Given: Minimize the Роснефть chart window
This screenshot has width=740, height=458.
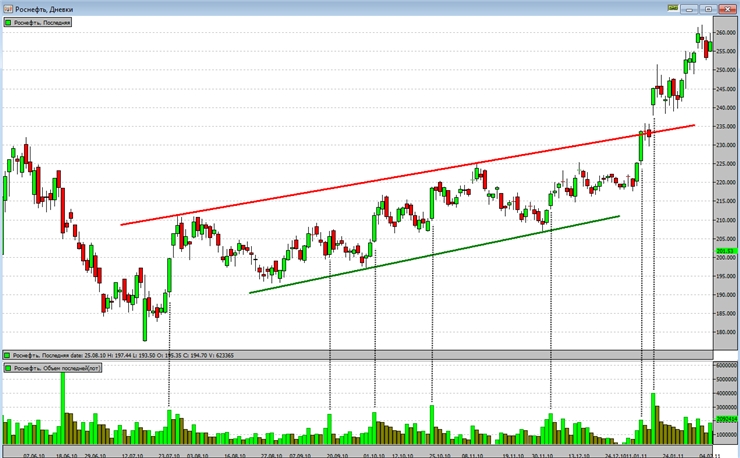Looking at the screenshot, I should [690, 7].
